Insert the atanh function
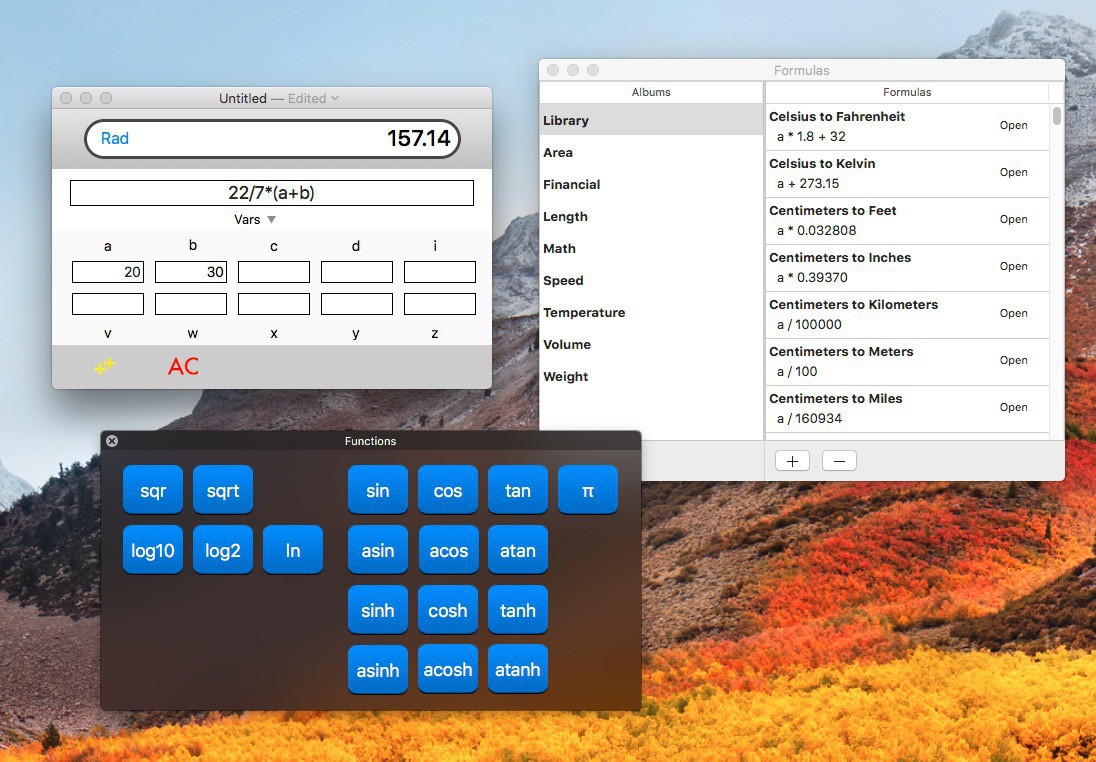 point(517,670)
